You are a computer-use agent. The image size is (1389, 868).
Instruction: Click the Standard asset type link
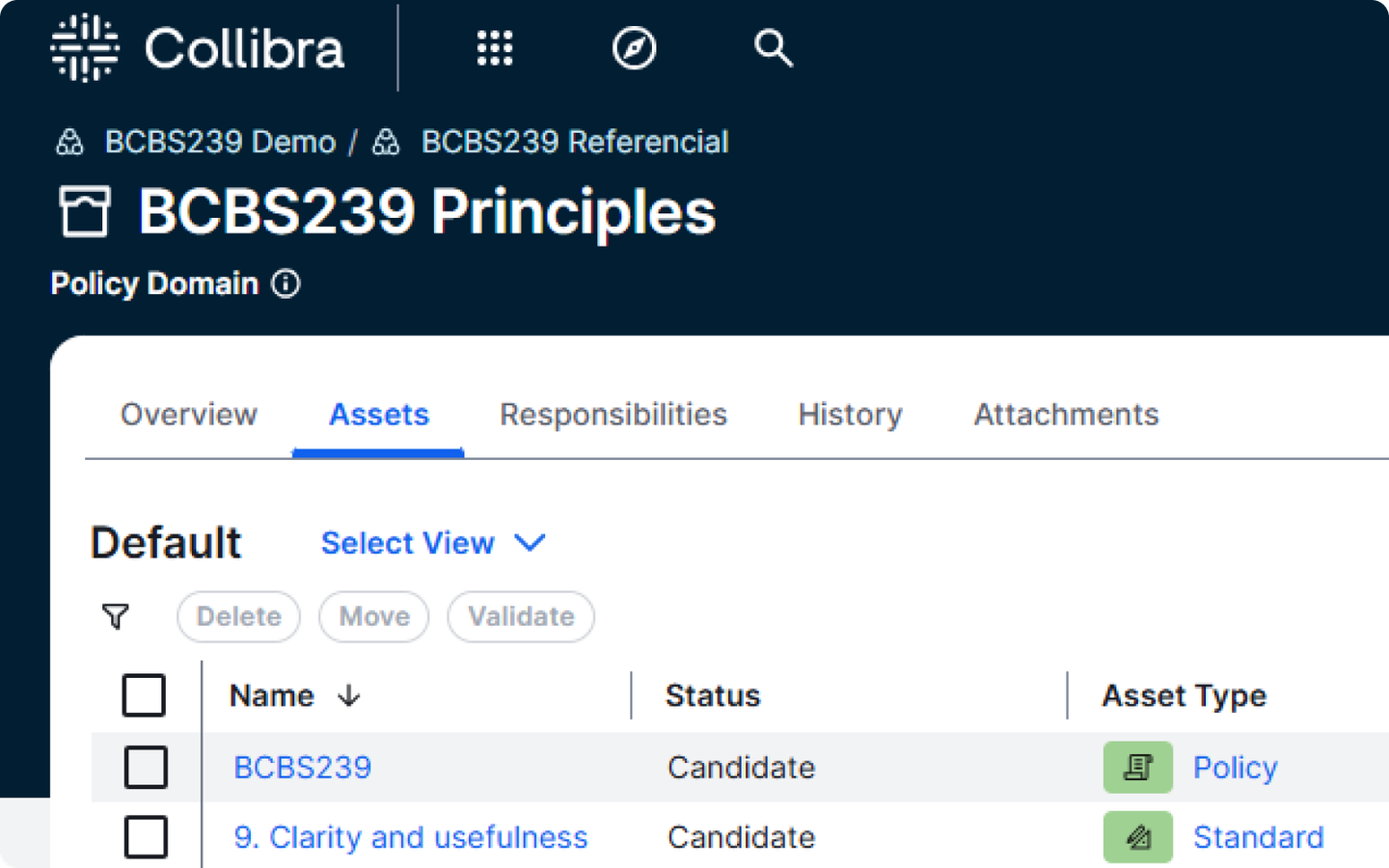coord(1259,837)
